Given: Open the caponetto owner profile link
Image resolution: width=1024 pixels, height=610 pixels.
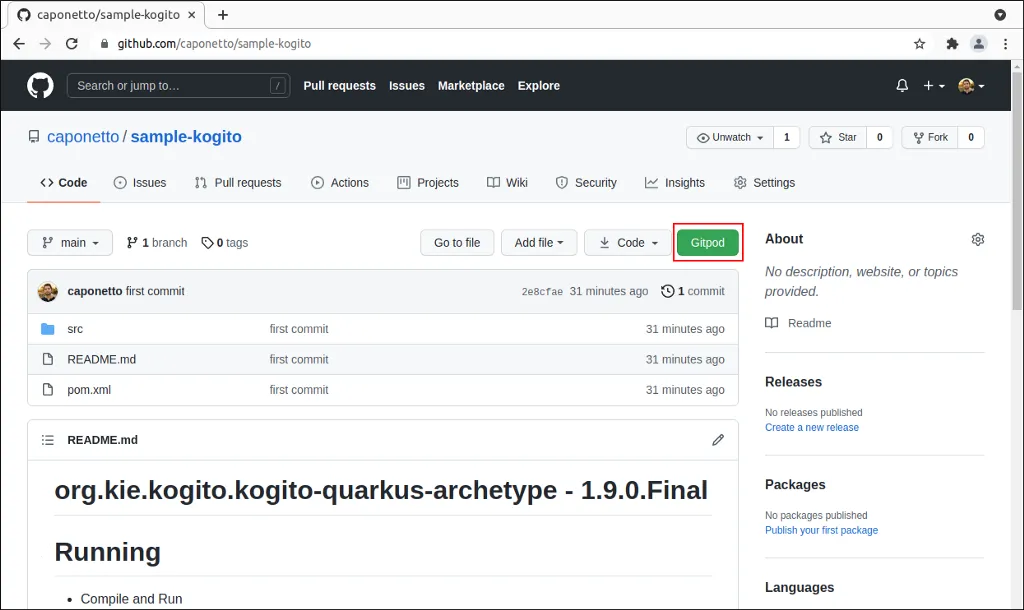Looking at the screenshot, I should tap(83, 136).
